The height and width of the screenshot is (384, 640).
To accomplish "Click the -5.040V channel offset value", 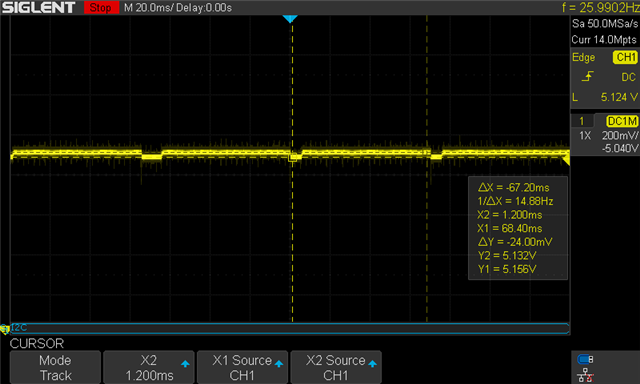I will click(x=620, y=148).
